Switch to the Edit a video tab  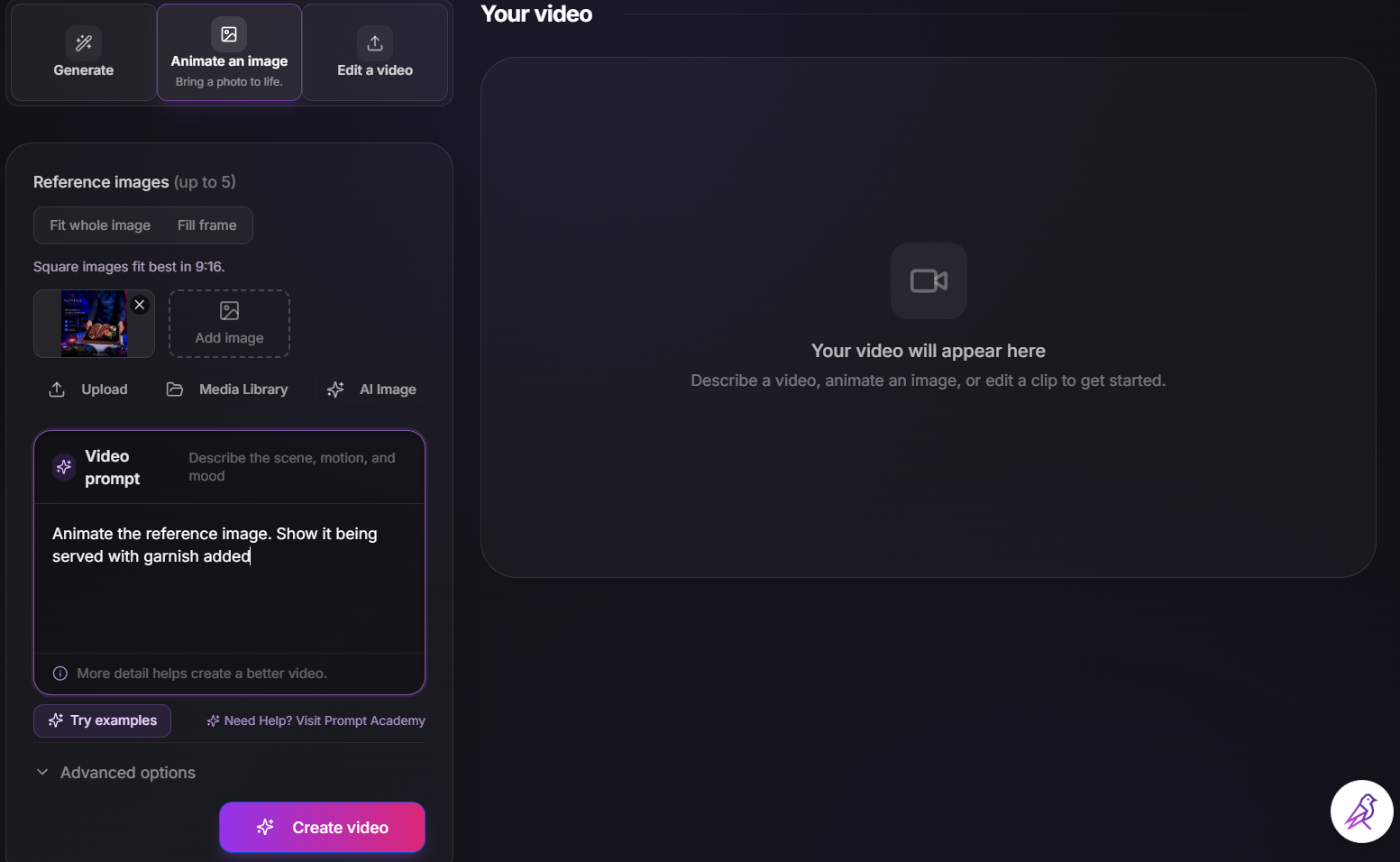point(375,52)
